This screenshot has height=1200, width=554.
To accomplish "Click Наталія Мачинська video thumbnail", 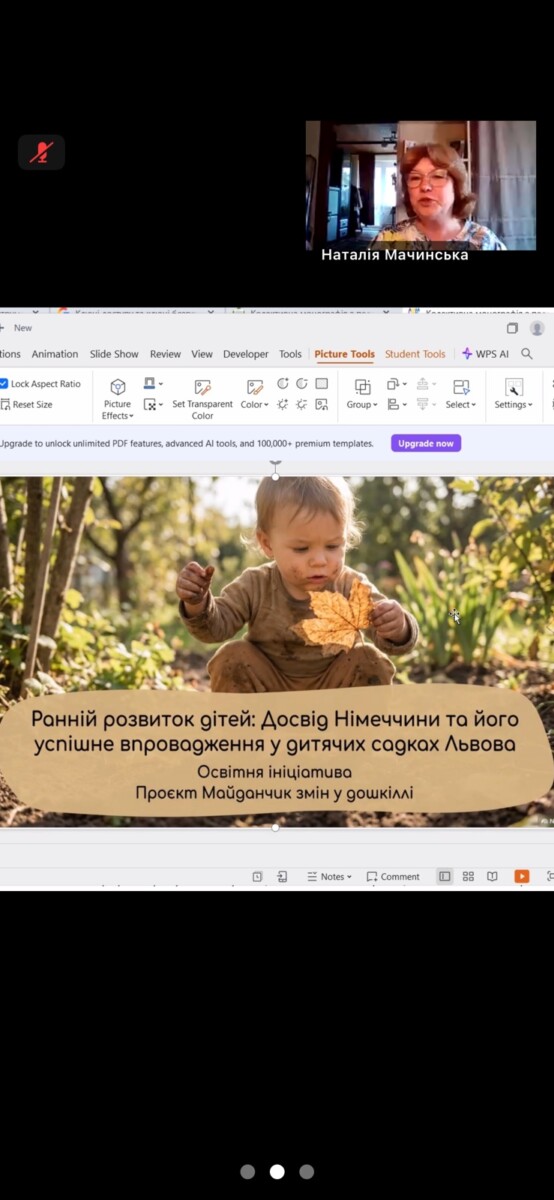I will (421, 186).
